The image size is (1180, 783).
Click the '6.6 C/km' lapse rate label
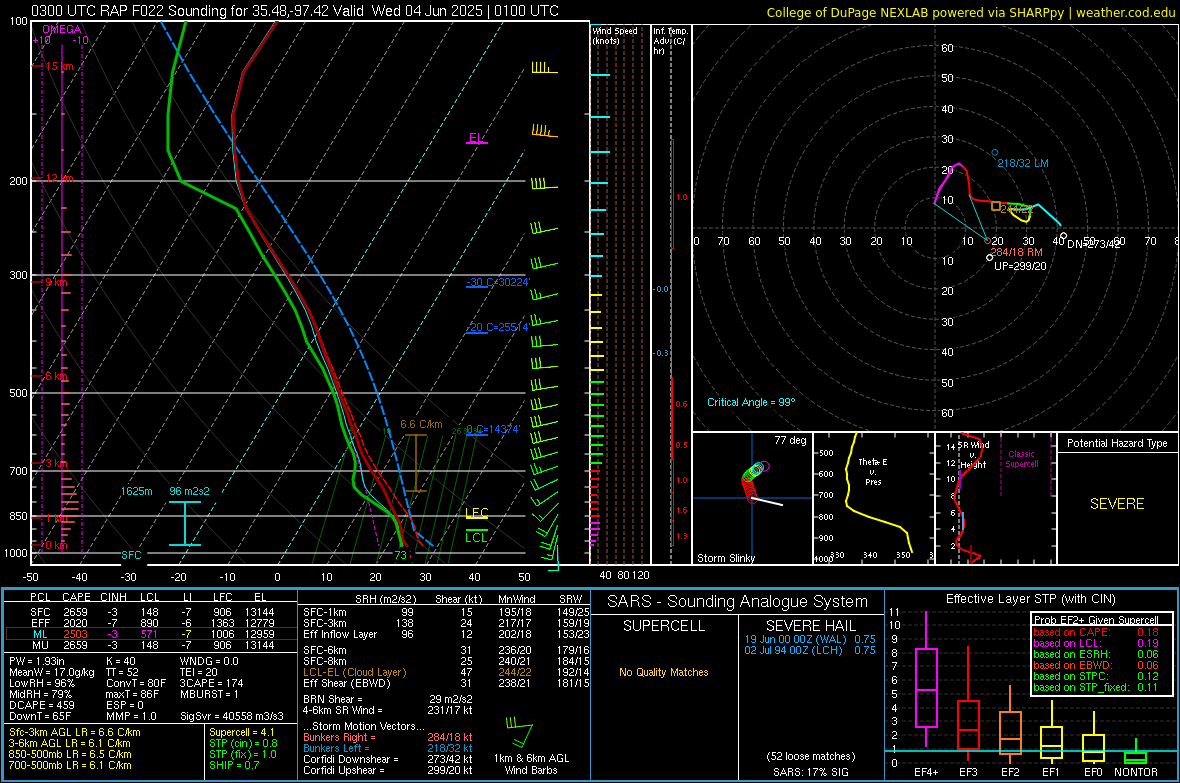[421, 424]
